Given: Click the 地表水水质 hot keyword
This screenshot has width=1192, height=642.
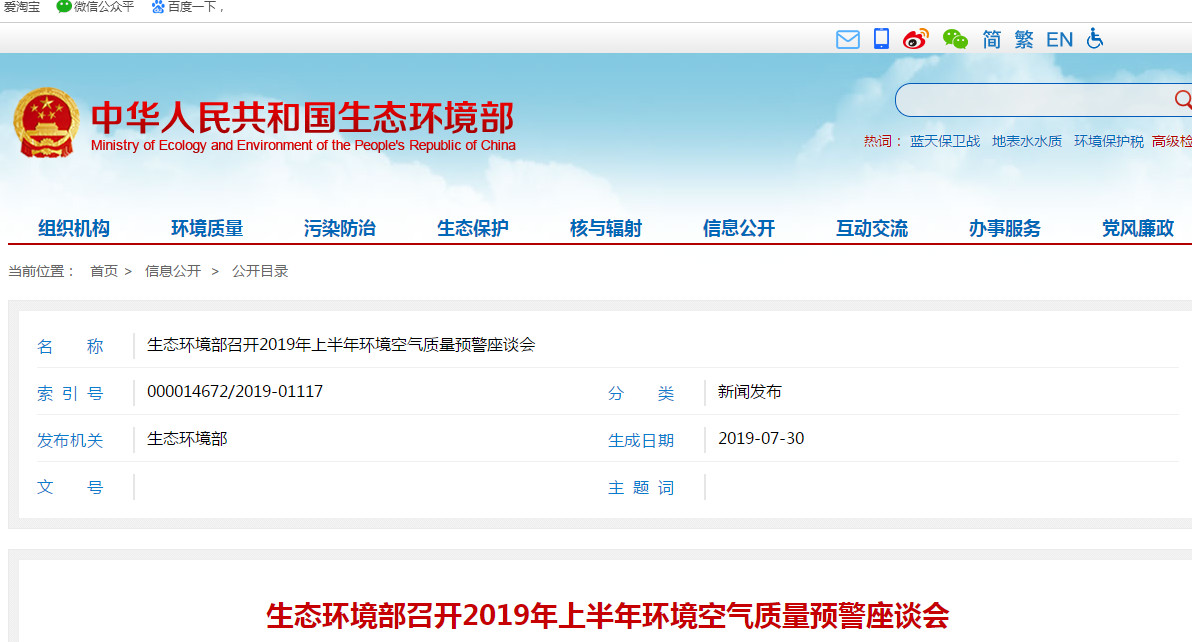Looking at the screenshot, I should [1027, 141].
